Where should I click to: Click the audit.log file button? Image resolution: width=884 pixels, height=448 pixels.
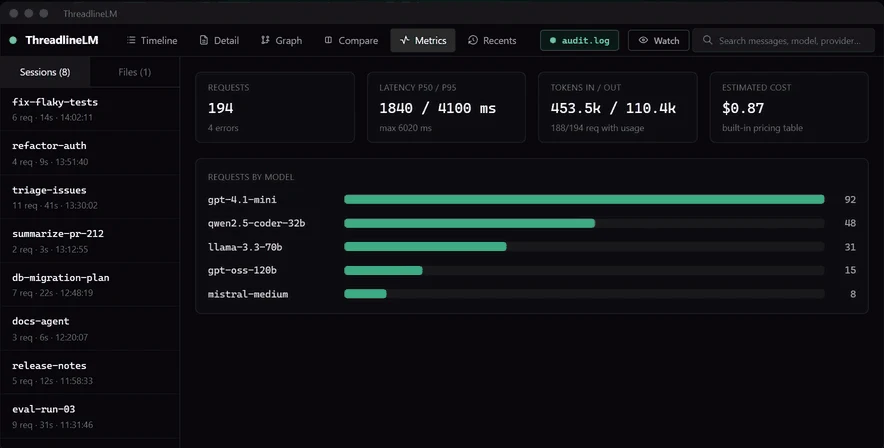pyautogui.click(x=580, y=41)
